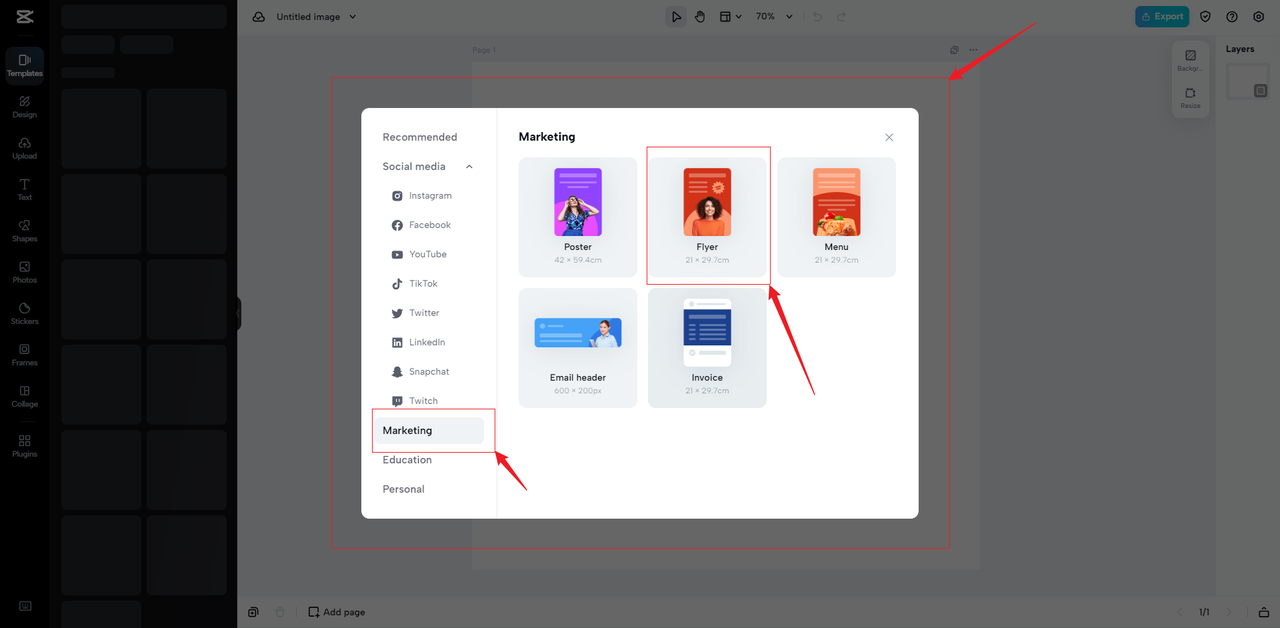
Task: Select the Recommended category
Action: tap(420, 137)
